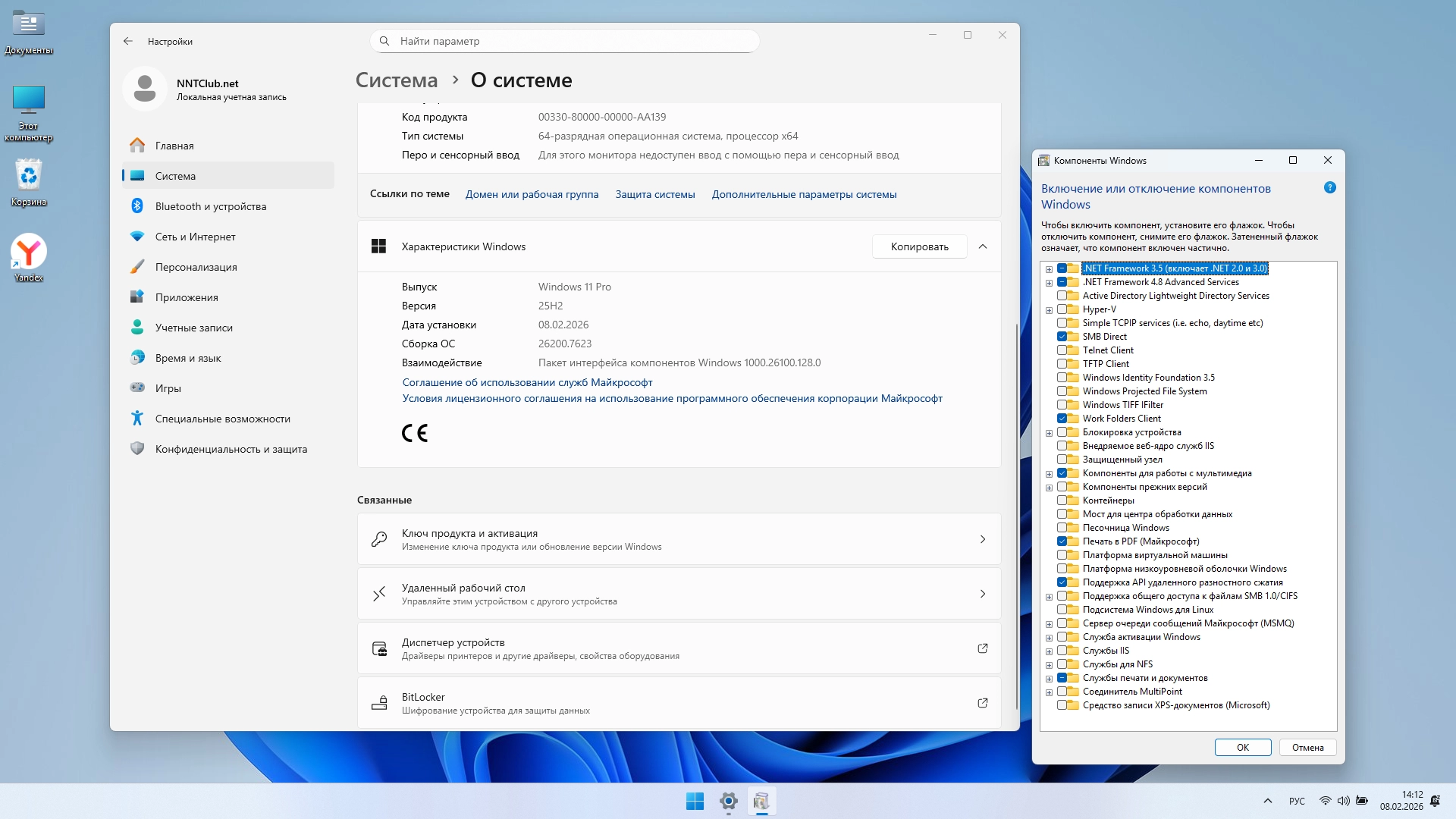The width and height of the screenshot is (1456, 819).
Task: Open the Защита системы link
Action: pyautogui.click(x=654, y=194)
